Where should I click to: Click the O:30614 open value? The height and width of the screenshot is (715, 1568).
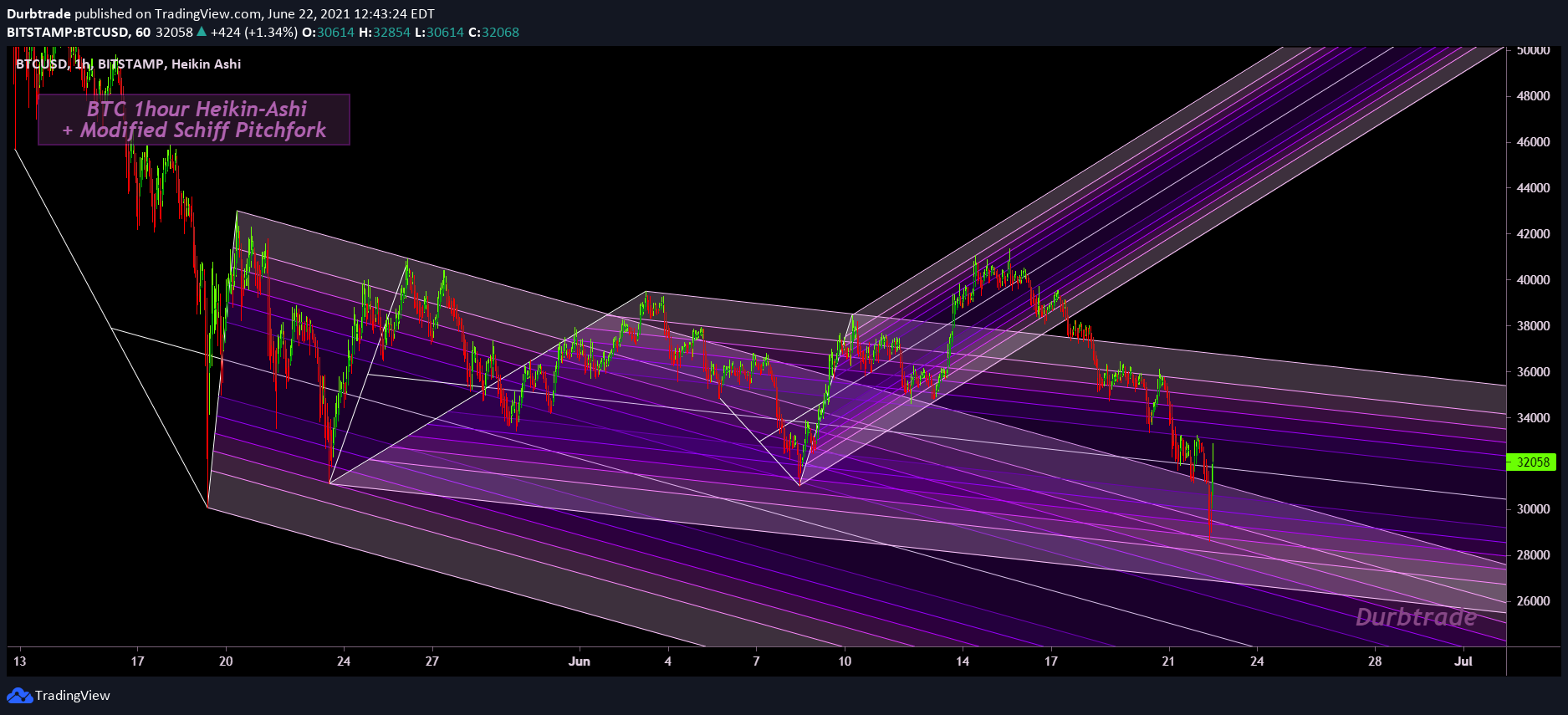tap(328, 33)
